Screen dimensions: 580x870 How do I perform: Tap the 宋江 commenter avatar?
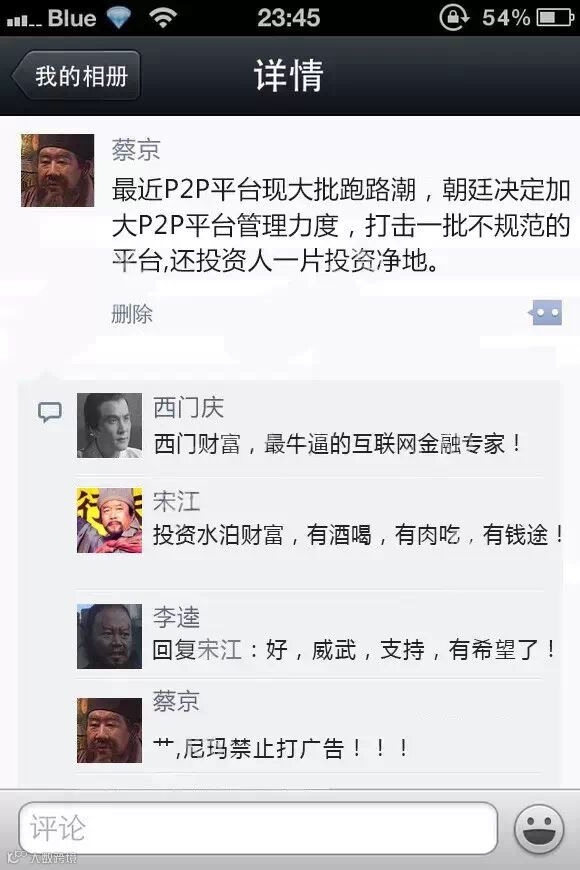pos(109,520)
